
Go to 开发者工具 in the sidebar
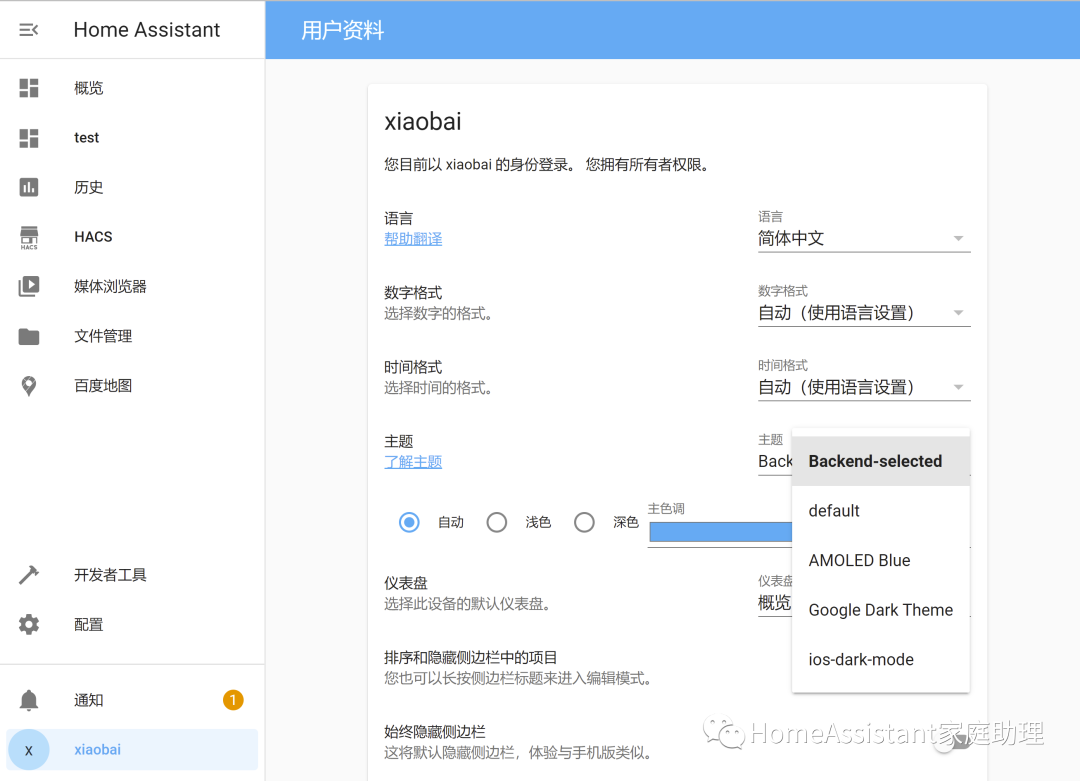tap(132, 574)
